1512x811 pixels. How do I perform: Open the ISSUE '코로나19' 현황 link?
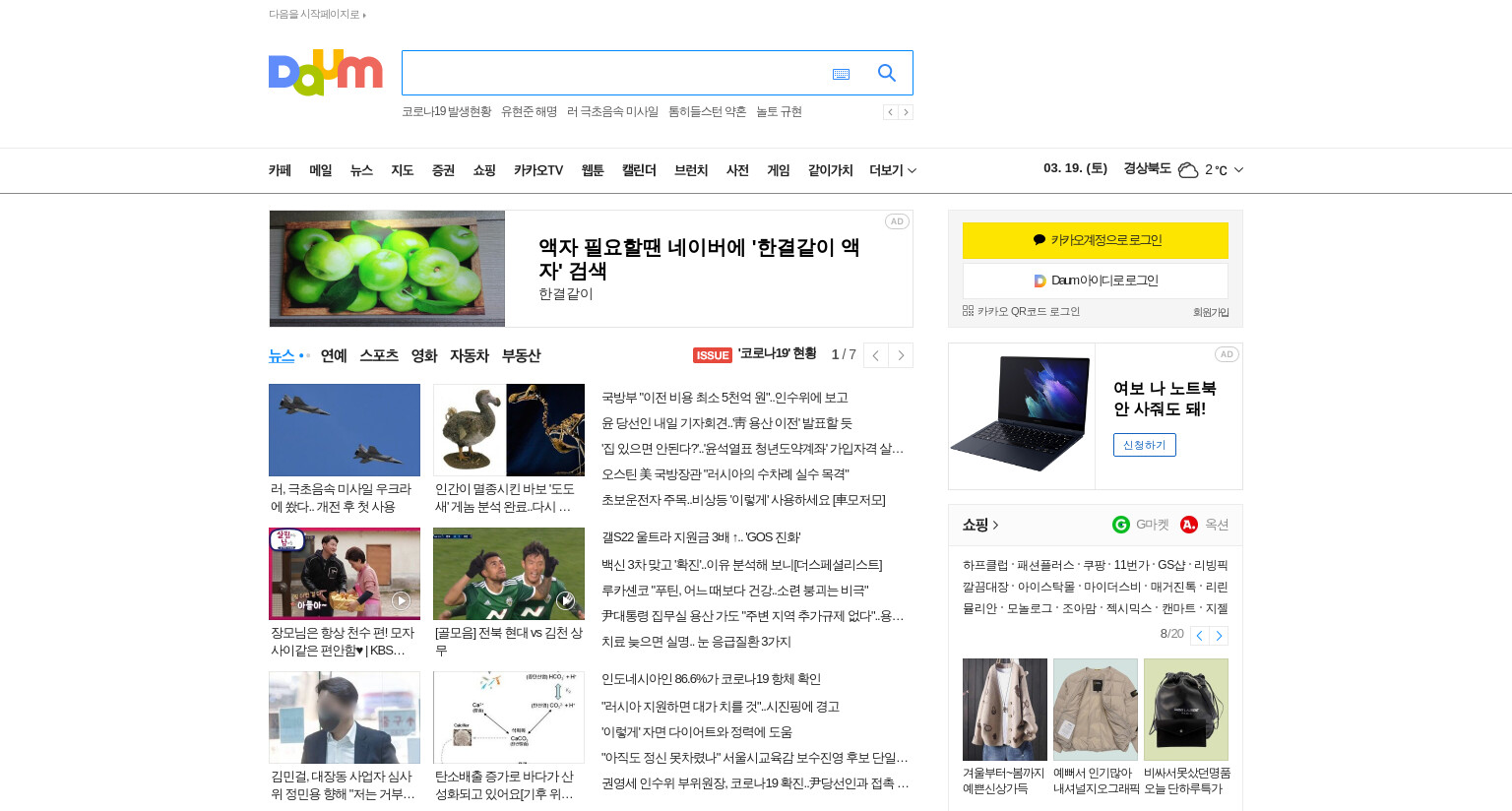754,354
